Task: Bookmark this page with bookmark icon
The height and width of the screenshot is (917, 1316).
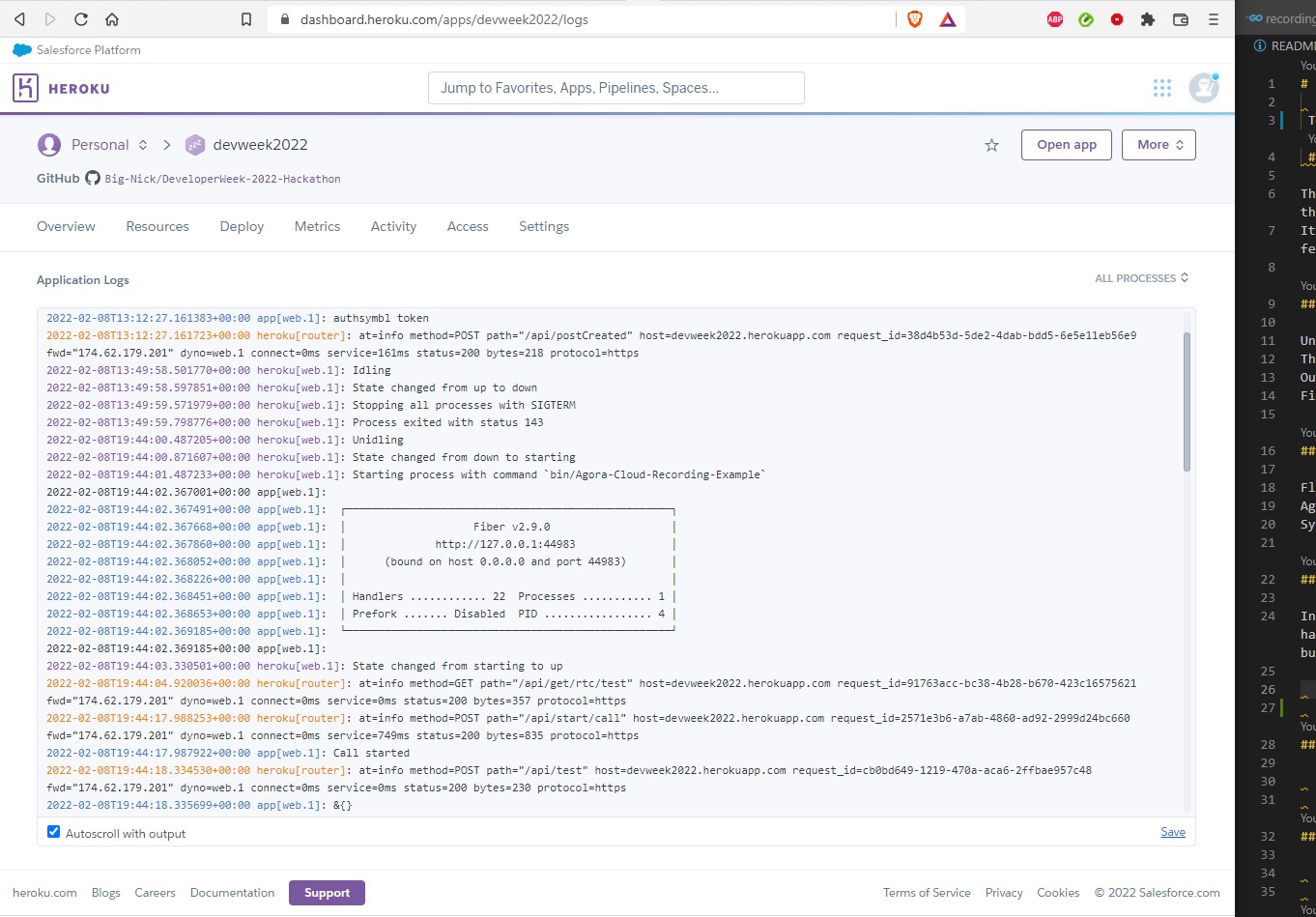Action: [246, 19]
